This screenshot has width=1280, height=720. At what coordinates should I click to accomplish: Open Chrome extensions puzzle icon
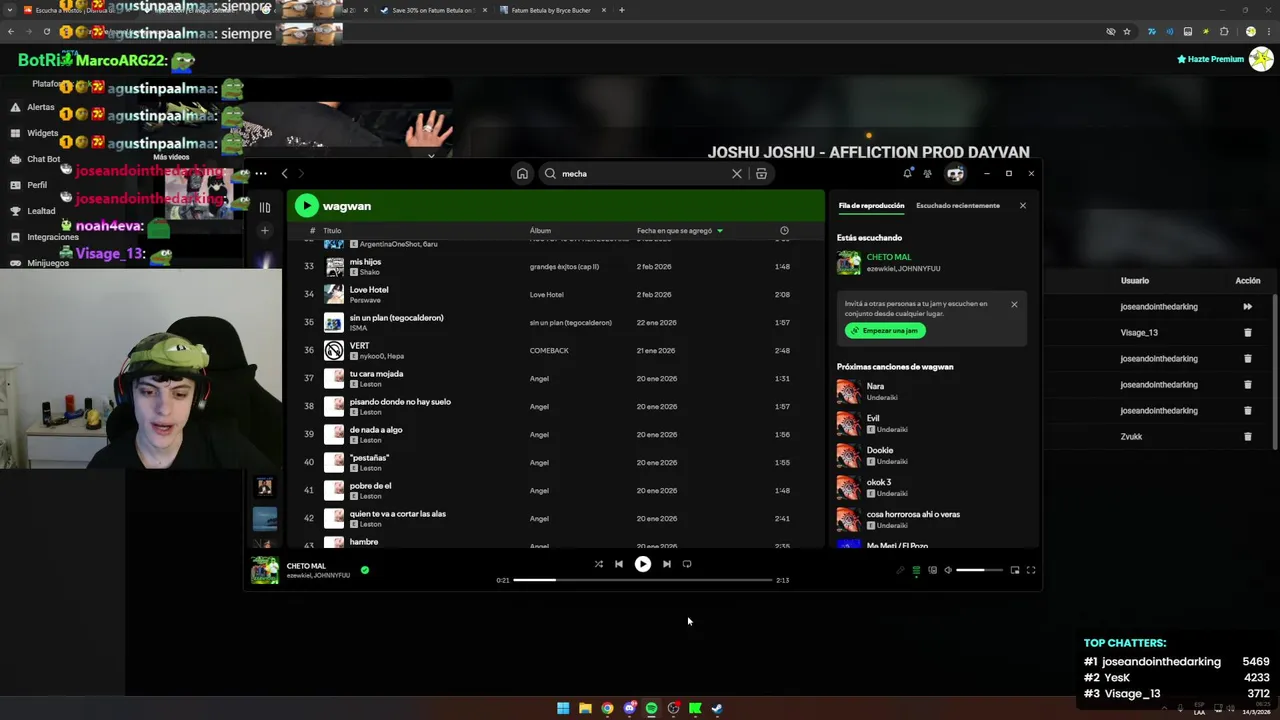[x=1224, y=32]
